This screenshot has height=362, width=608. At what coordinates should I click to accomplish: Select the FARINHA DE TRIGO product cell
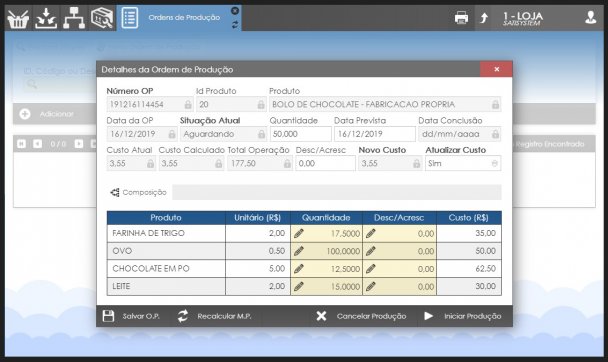click(x=166, y=233)
